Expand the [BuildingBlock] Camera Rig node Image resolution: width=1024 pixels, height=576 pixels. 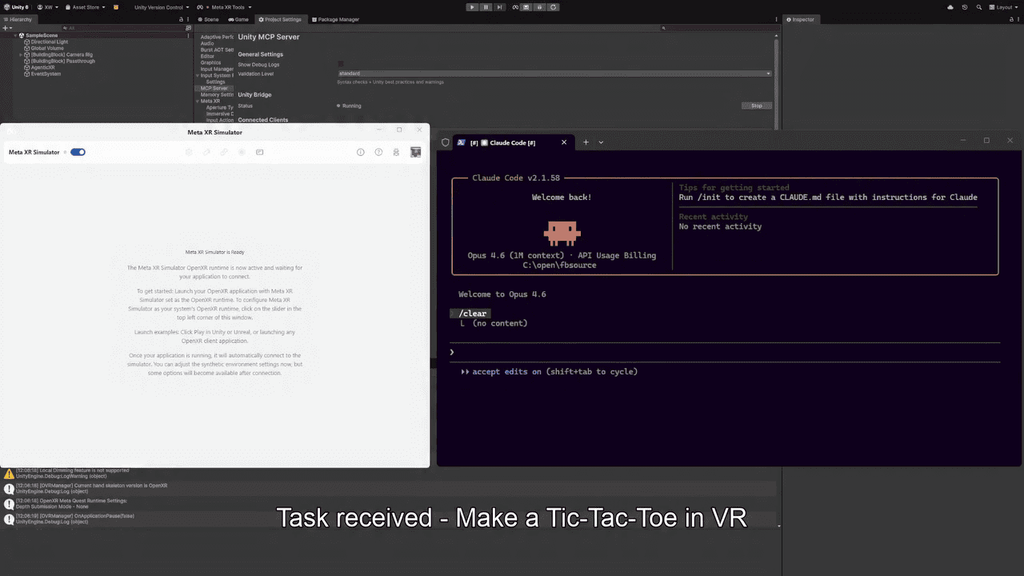(21, 55)
